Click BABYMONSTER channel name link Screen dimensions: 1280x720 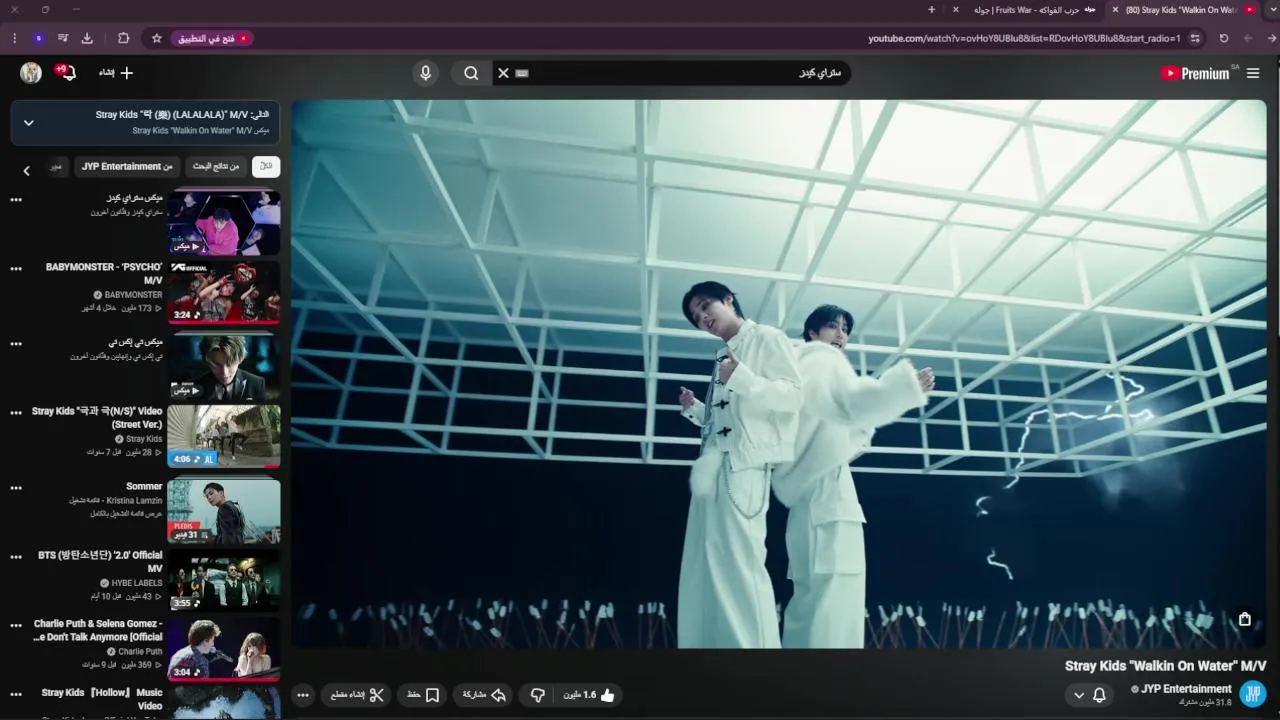click(133, 295)
